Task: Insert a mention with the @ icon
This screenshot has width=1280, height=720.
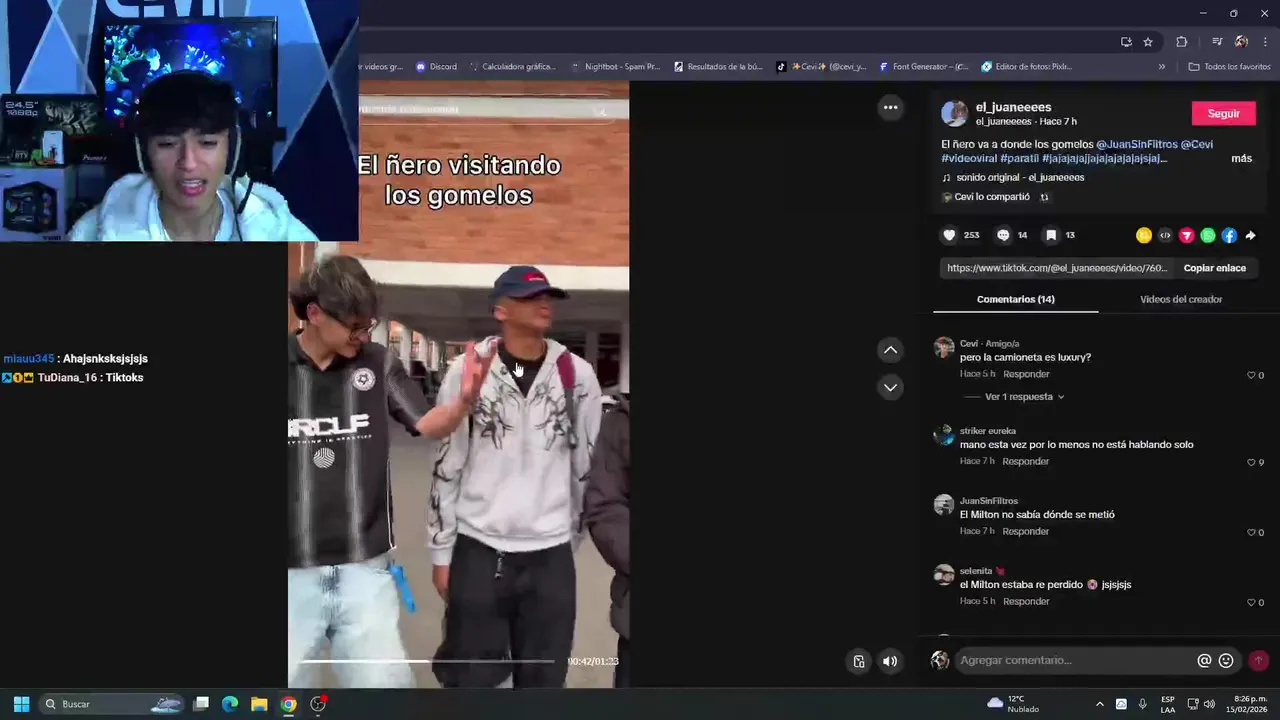Action: coord(1204,660)
